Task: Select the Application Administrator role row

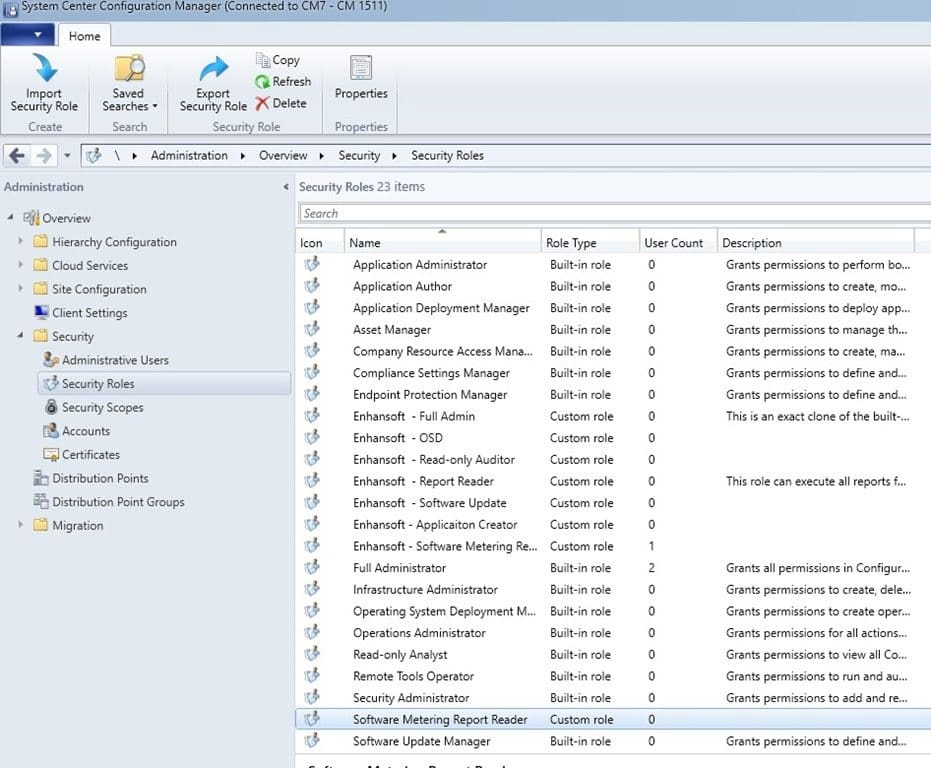Action: tap(613, 265)
